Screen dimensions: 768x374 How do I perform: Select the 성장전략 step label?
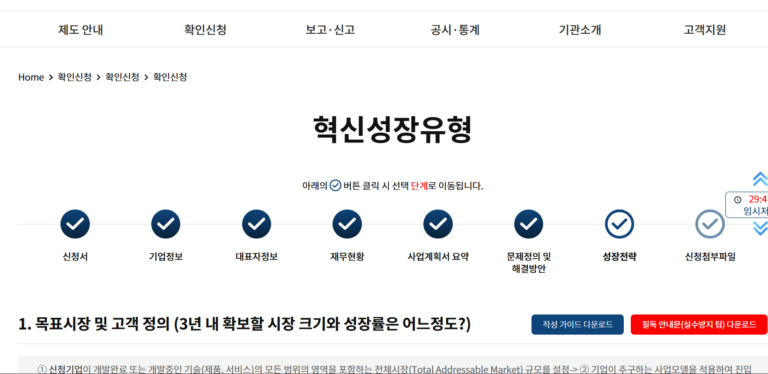[x=619, y=257]
